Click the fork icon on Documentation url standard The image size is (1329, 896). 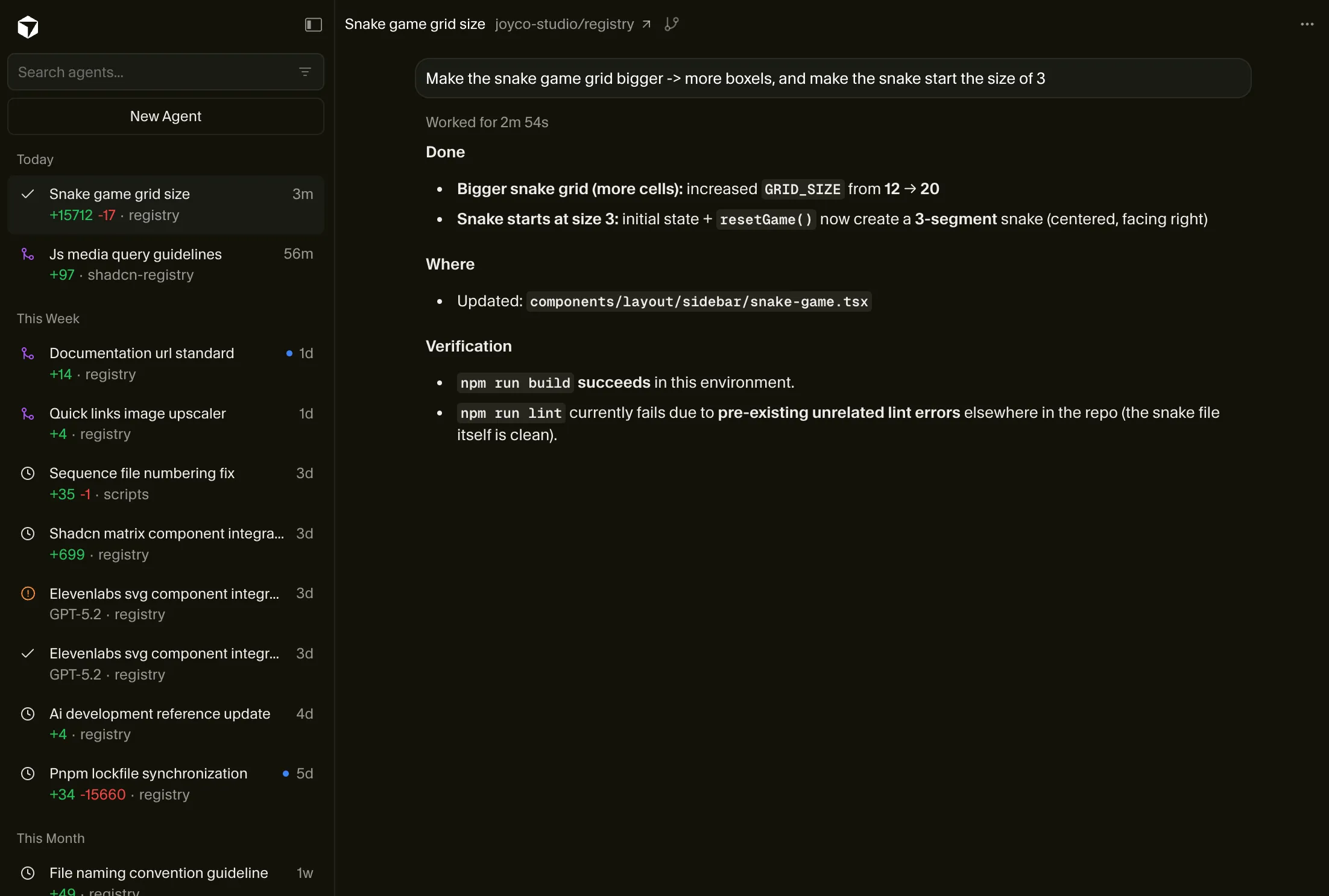tap(28, 353)
